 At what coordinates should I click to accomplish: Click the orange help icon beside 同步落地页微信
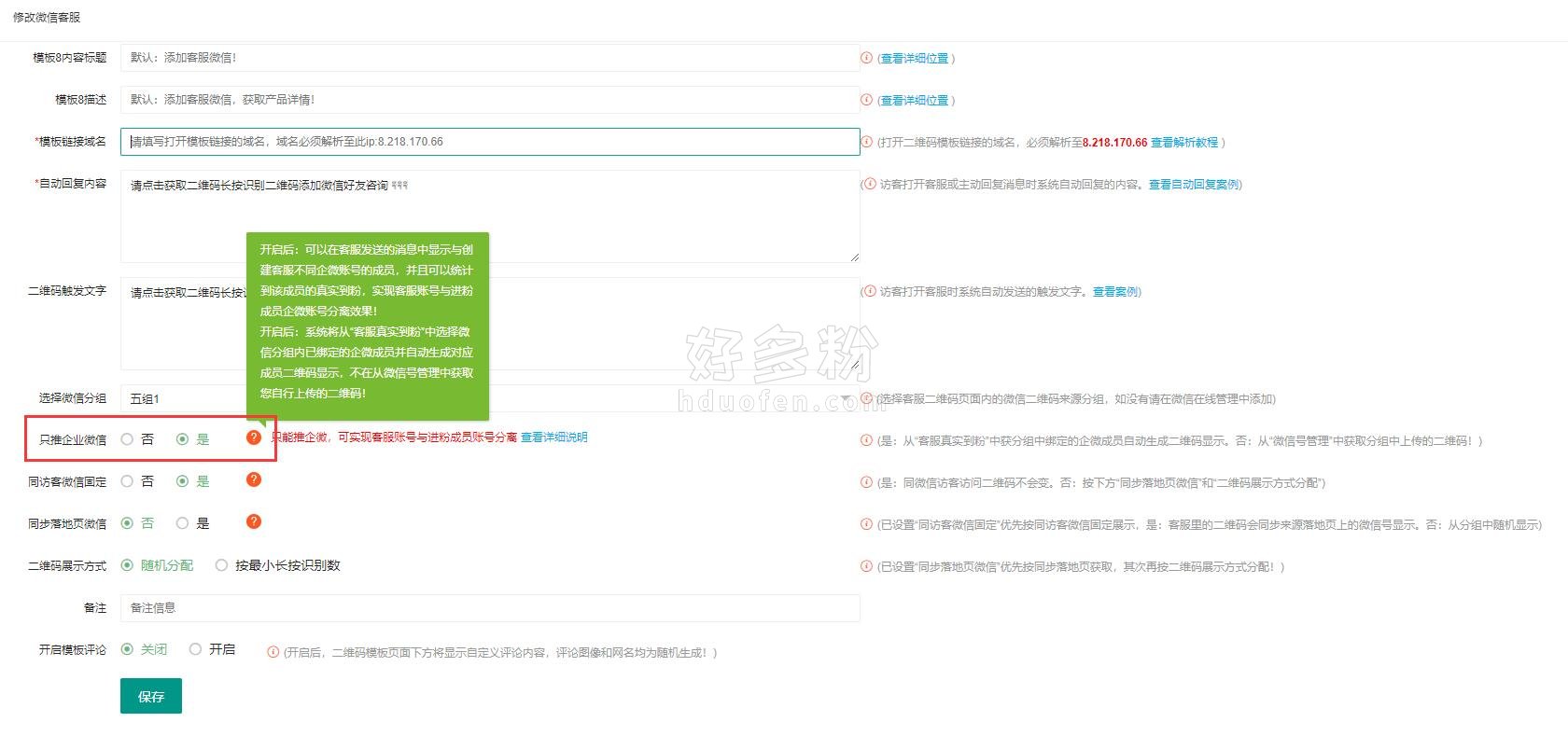[x=253, y=521]
